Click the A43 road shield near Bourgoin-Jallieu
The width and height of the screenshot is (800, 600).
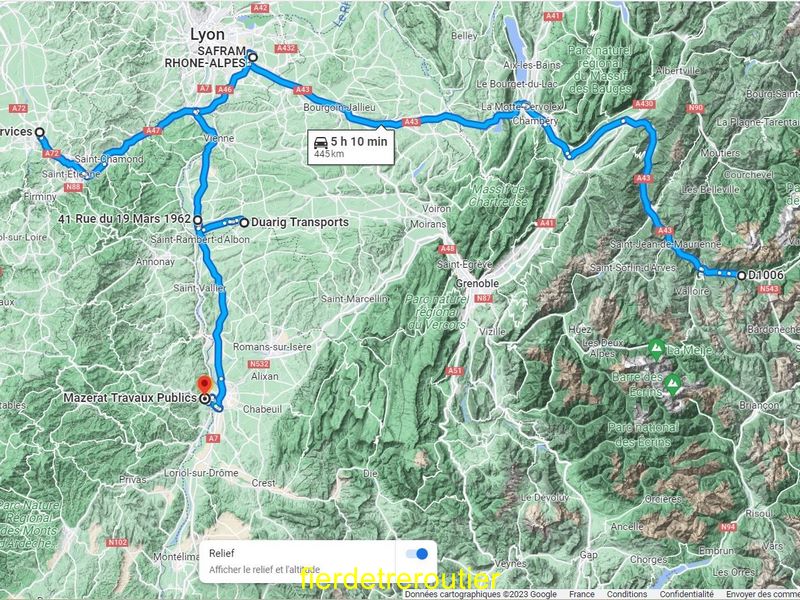pyautogui.click(x=303, y=90)
